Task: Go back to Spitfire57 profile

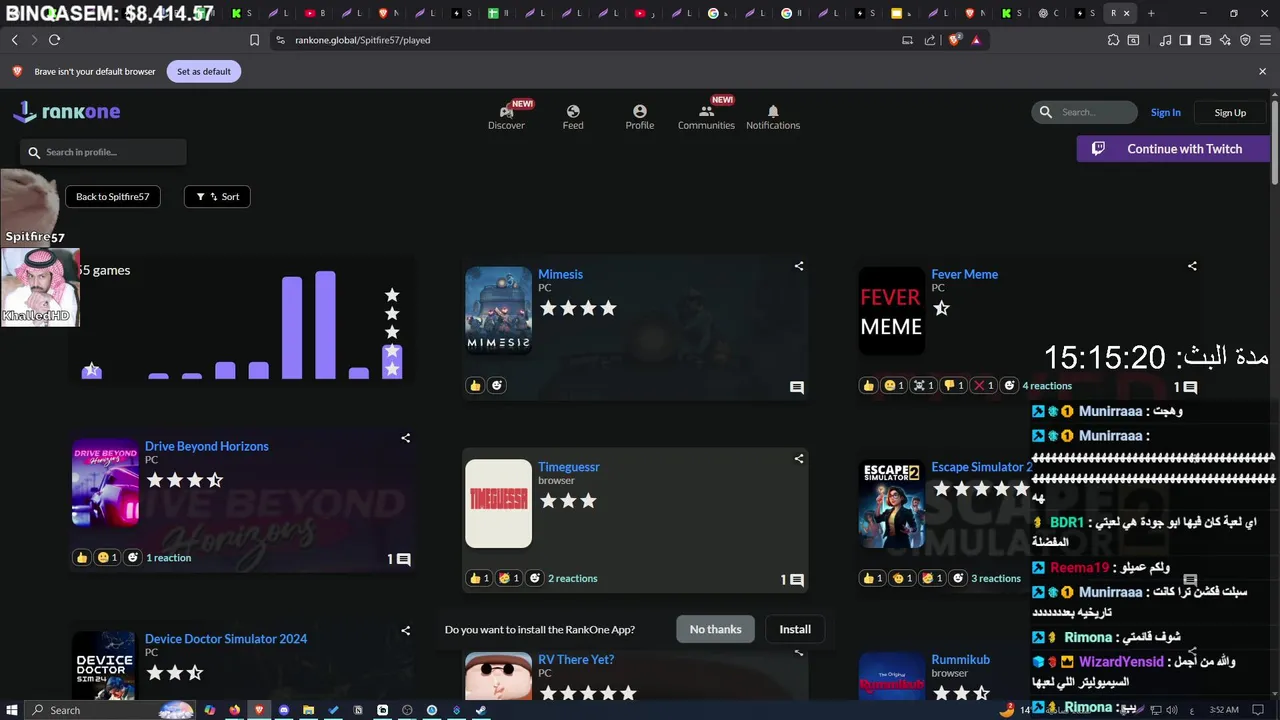Action: 112,197
